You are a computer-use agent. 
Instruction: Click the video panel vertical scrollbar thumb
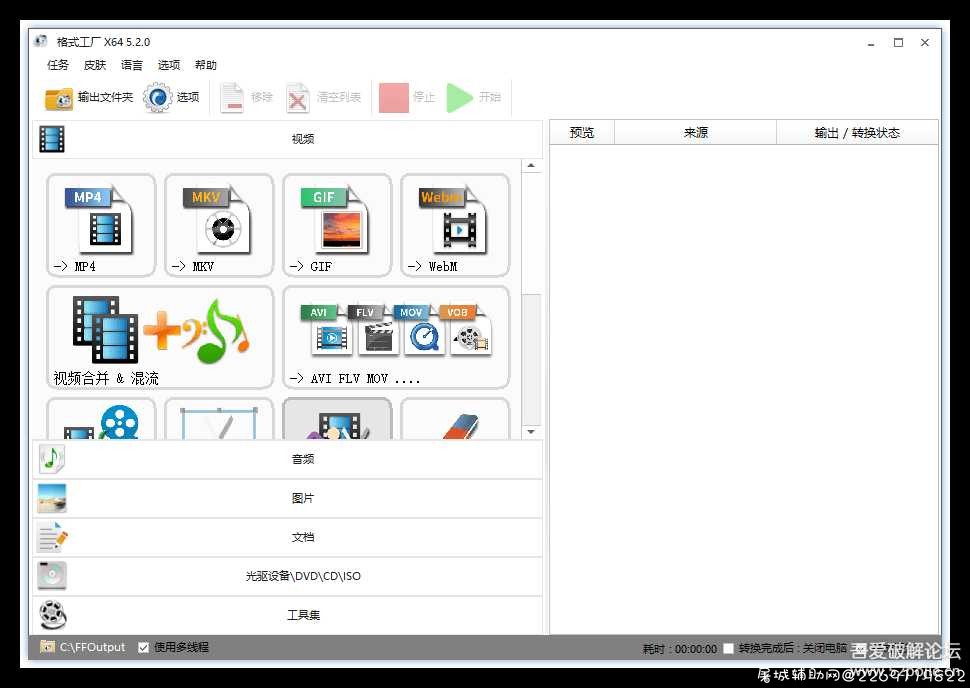531,359
